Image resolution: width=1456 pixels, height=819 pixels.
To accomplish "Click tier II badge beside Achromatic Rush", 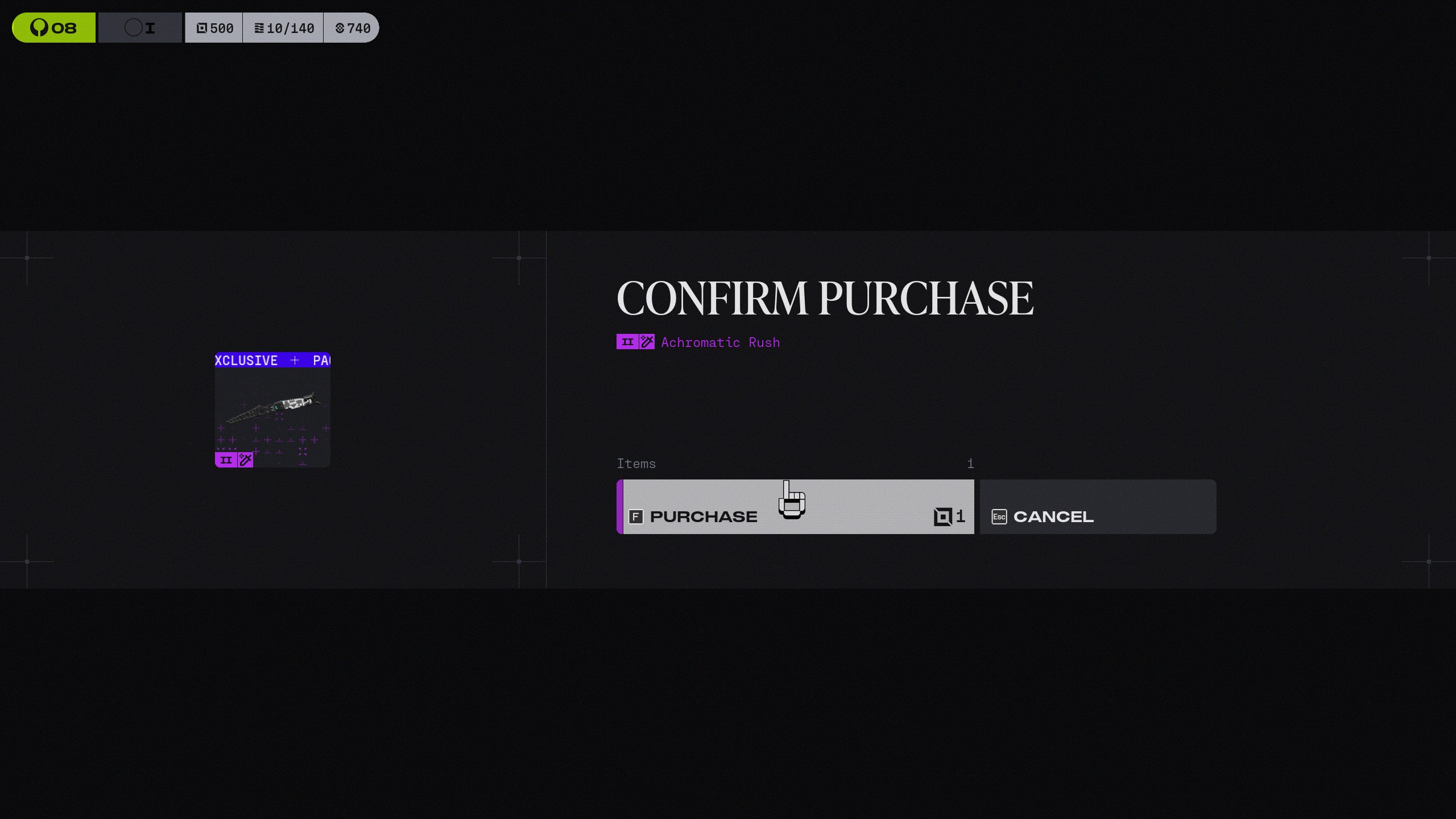I will click(x=627, y=342).
